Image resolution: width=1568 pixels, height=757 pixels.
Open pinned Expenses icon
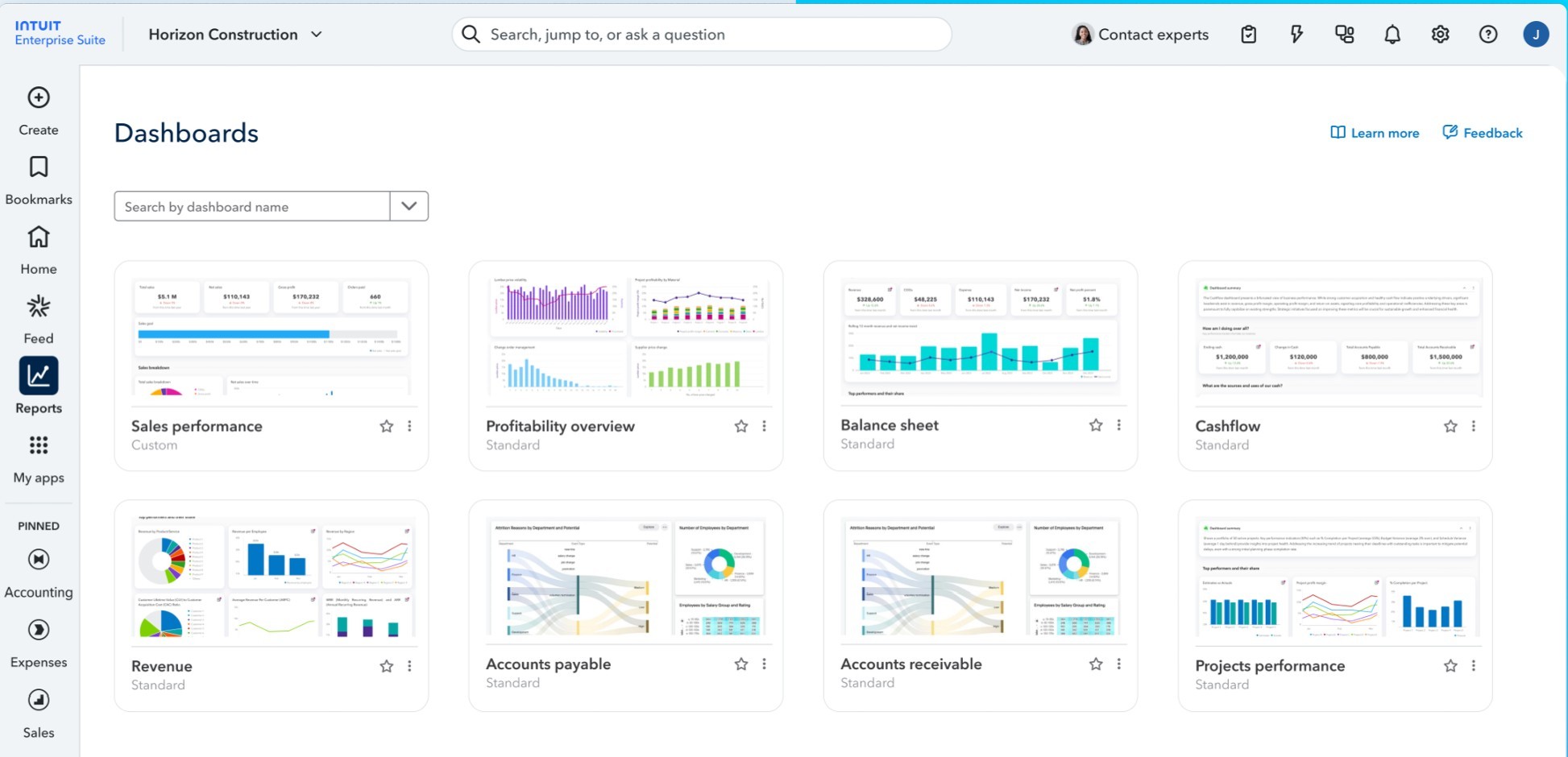(x=39, y=629)
